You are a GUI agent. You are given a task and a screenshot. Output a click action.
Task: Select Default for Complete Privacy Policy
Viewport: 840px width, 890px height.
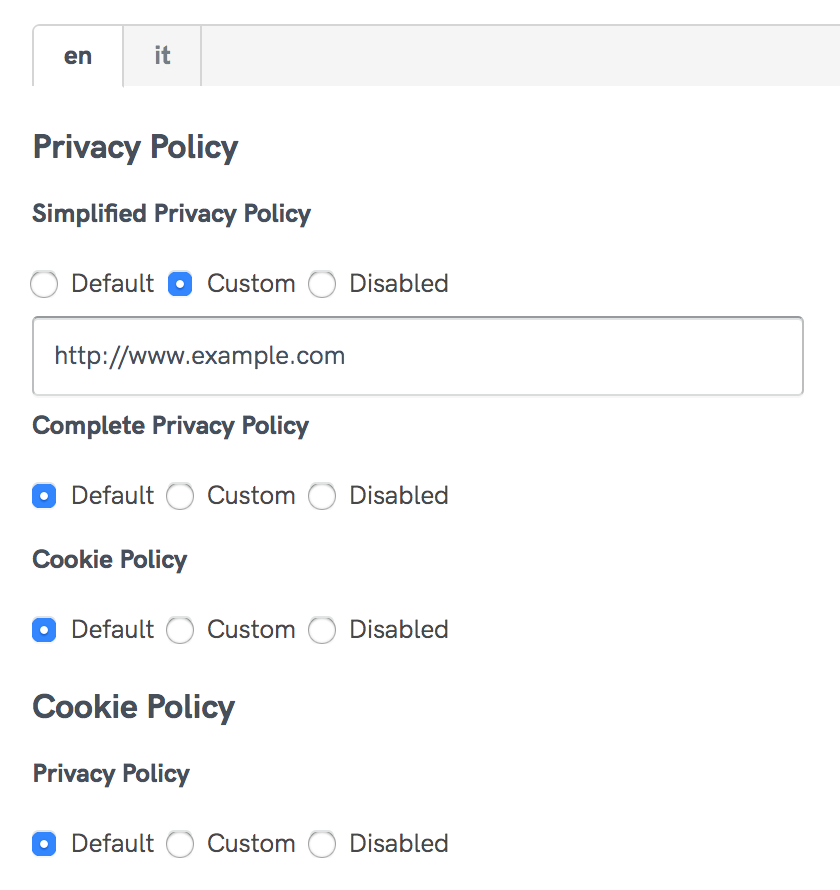point(44,495)
